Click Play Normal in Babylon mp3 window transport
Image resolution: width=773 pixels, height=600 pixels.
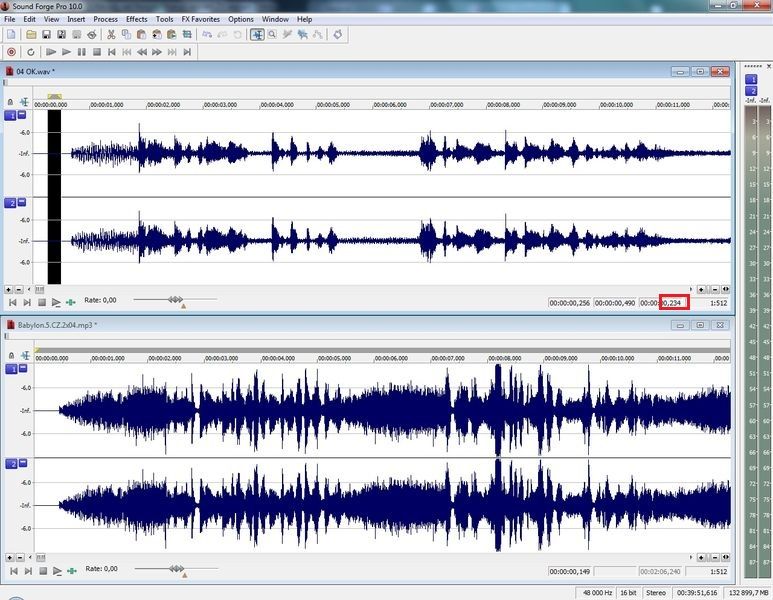point(57,571)
